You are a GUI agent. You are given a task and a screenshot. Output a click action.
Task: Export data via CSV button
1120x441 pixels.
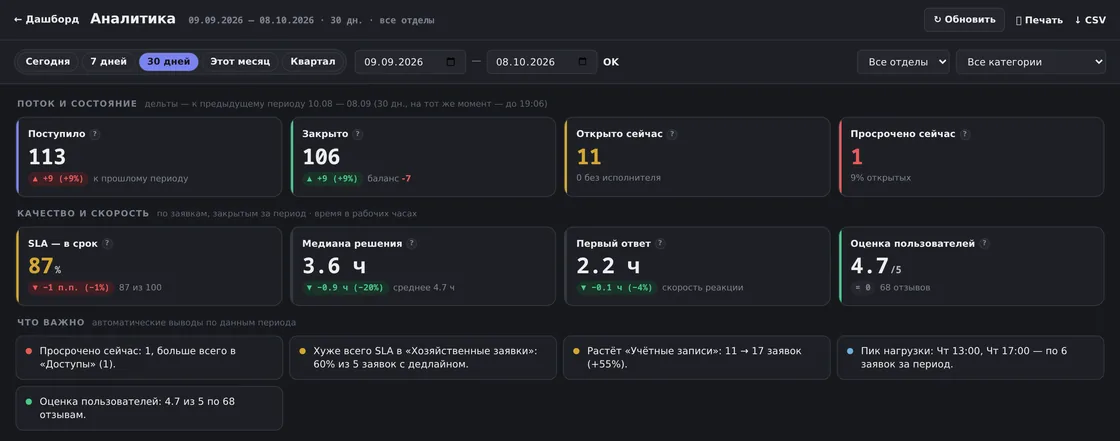point(1090,20)
